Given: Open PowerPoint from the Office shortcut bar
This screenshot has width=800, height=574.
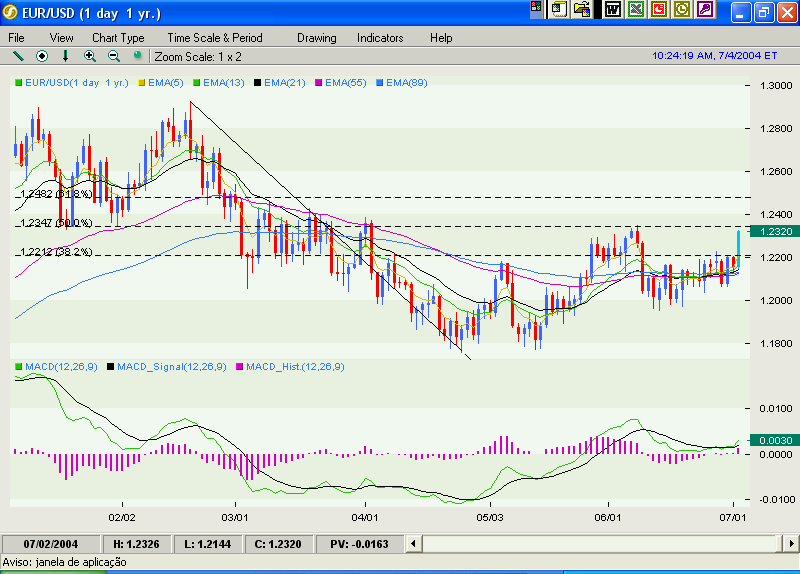Looking at the screenshot, I should [x=659, y=10].
